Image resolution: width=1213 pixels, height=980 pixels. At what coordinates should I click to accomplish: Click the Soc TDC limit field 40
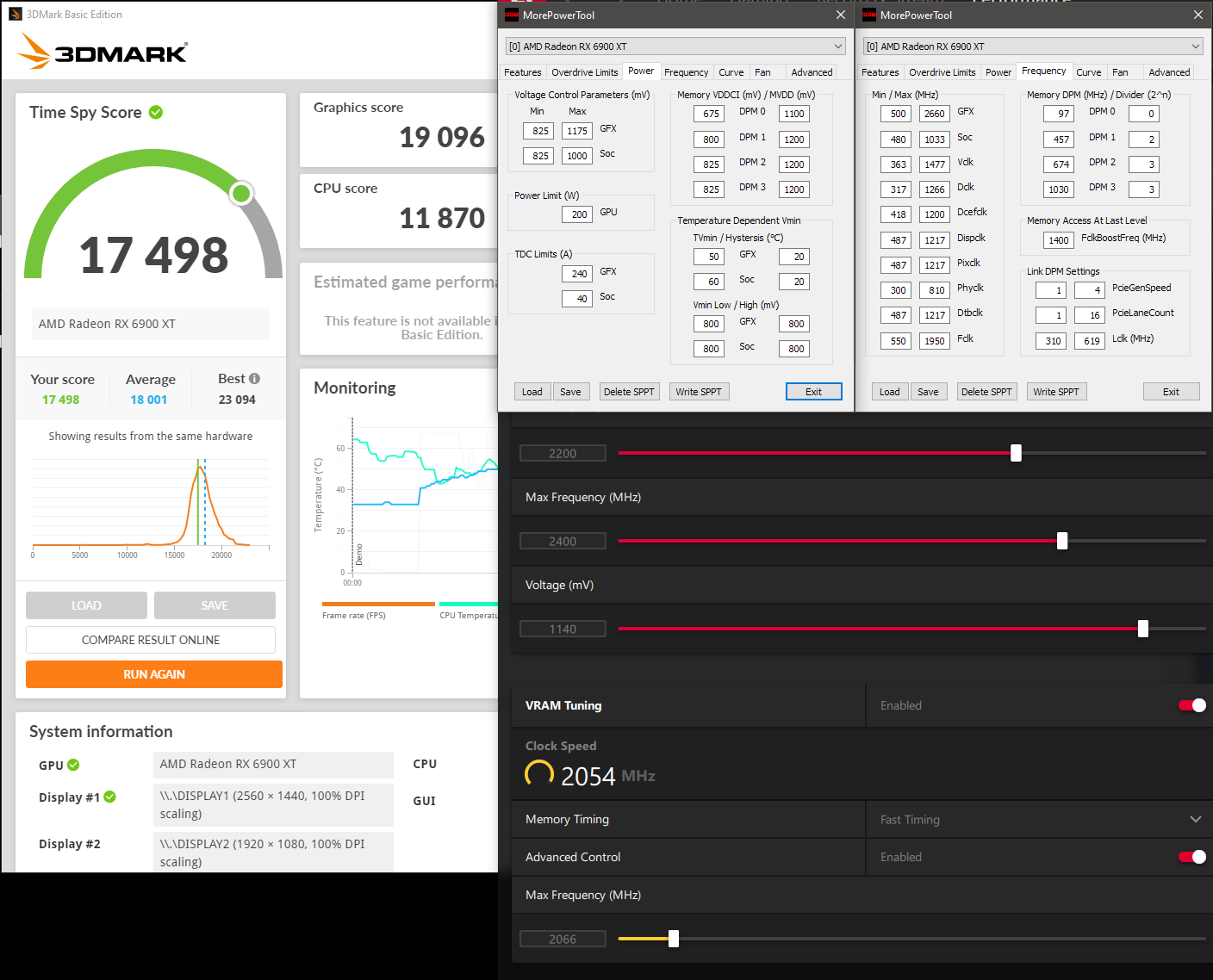point(577,299)
